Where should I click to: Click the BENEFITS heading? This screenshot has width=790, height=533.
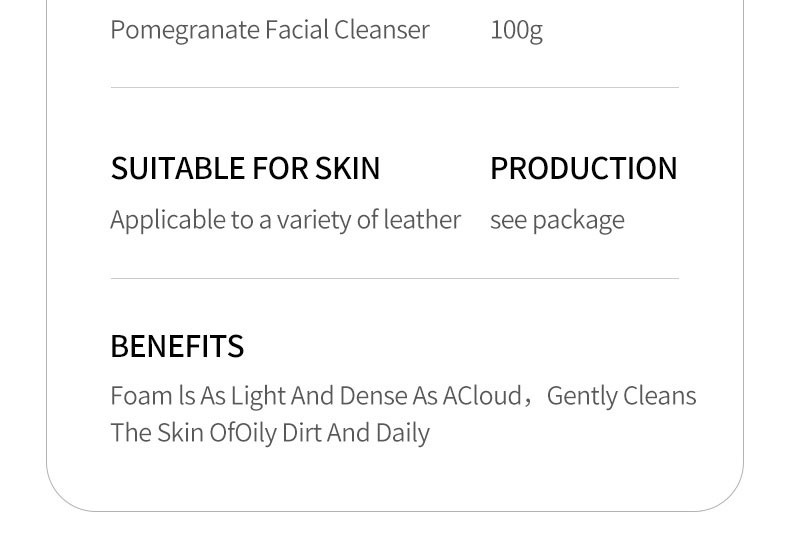tap(177, 346)
